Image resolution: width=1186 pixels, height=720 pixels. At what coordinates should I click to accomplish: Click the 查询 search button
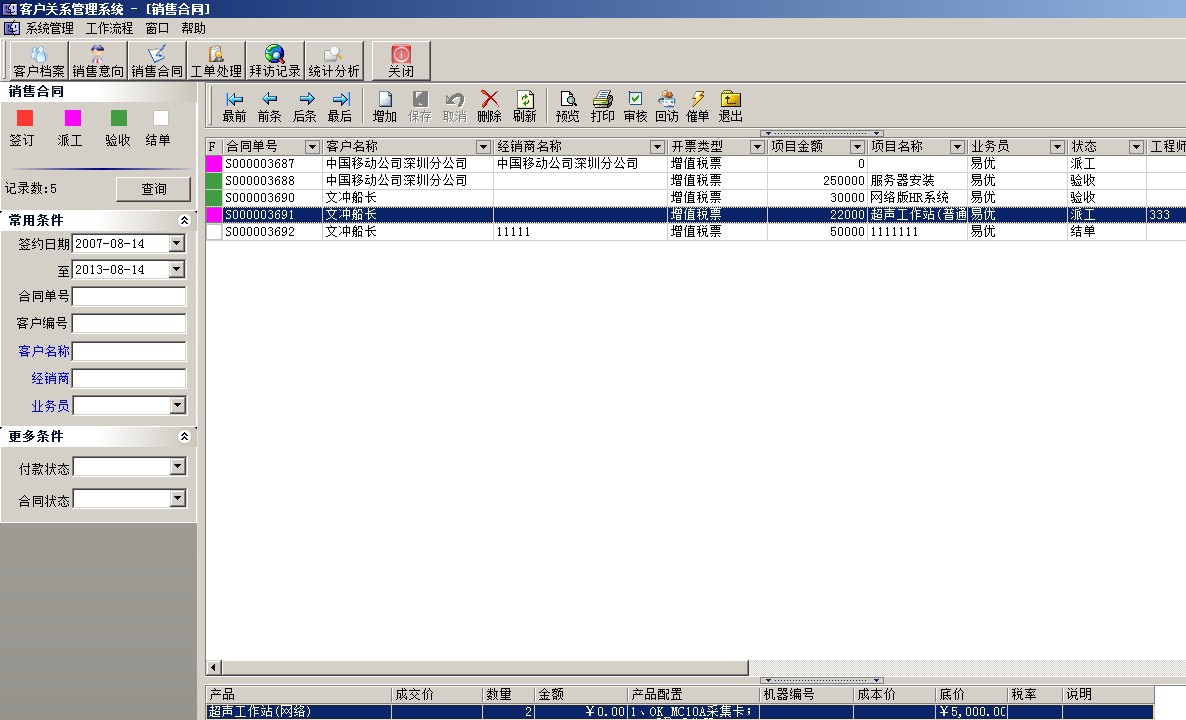click(153, 188)
